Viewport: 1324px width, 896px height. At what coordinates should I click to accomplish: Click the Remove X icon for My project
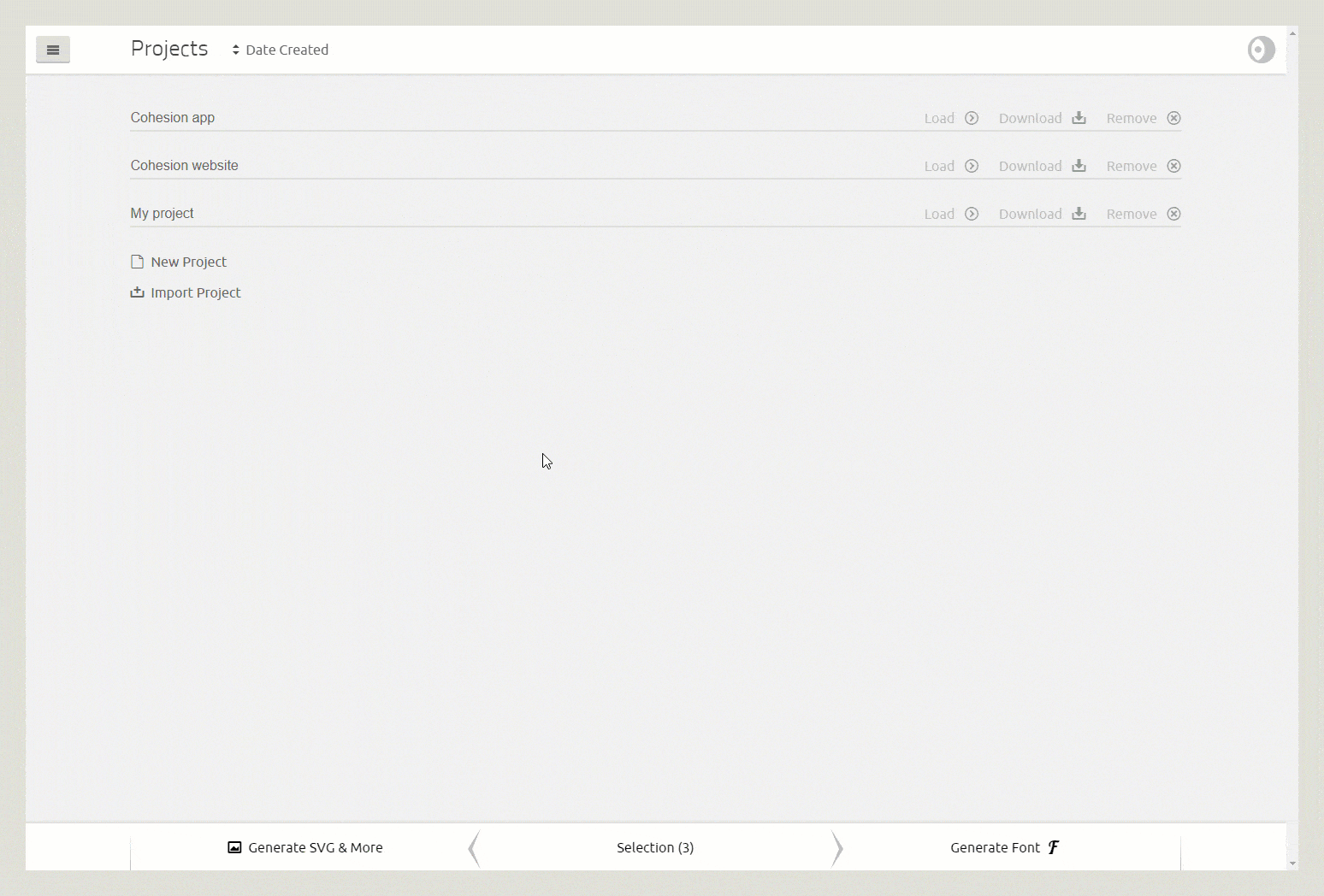click(x=1174, y=214)
